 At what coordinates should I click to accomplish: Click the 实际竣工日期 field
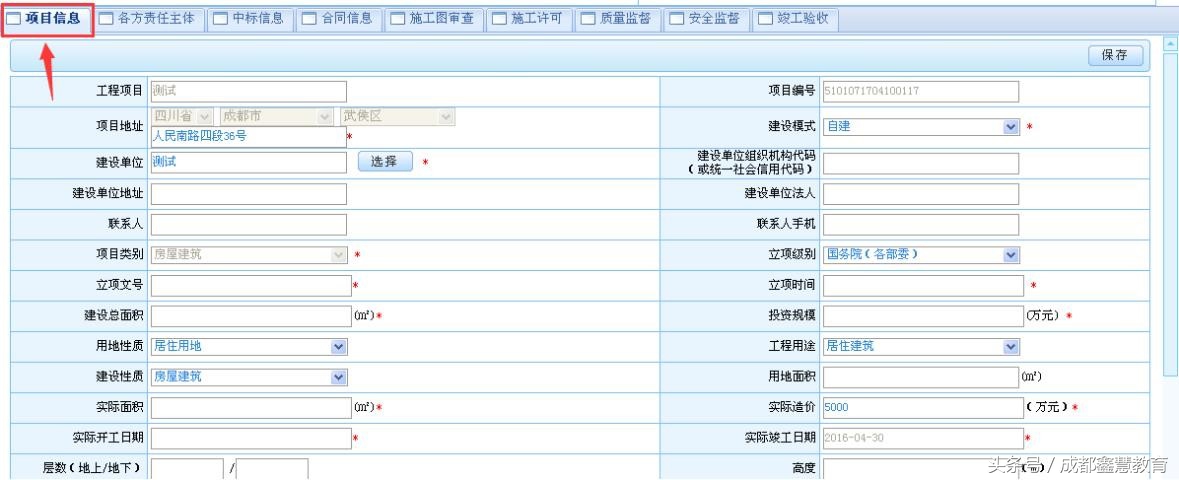923,439
